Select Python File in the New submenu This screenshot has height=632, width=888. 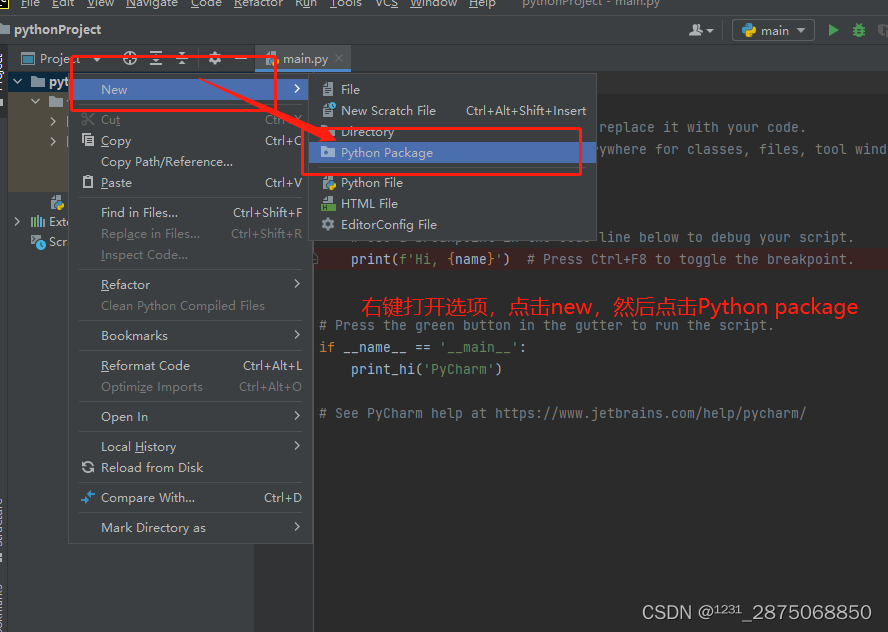tap(452, 182)
